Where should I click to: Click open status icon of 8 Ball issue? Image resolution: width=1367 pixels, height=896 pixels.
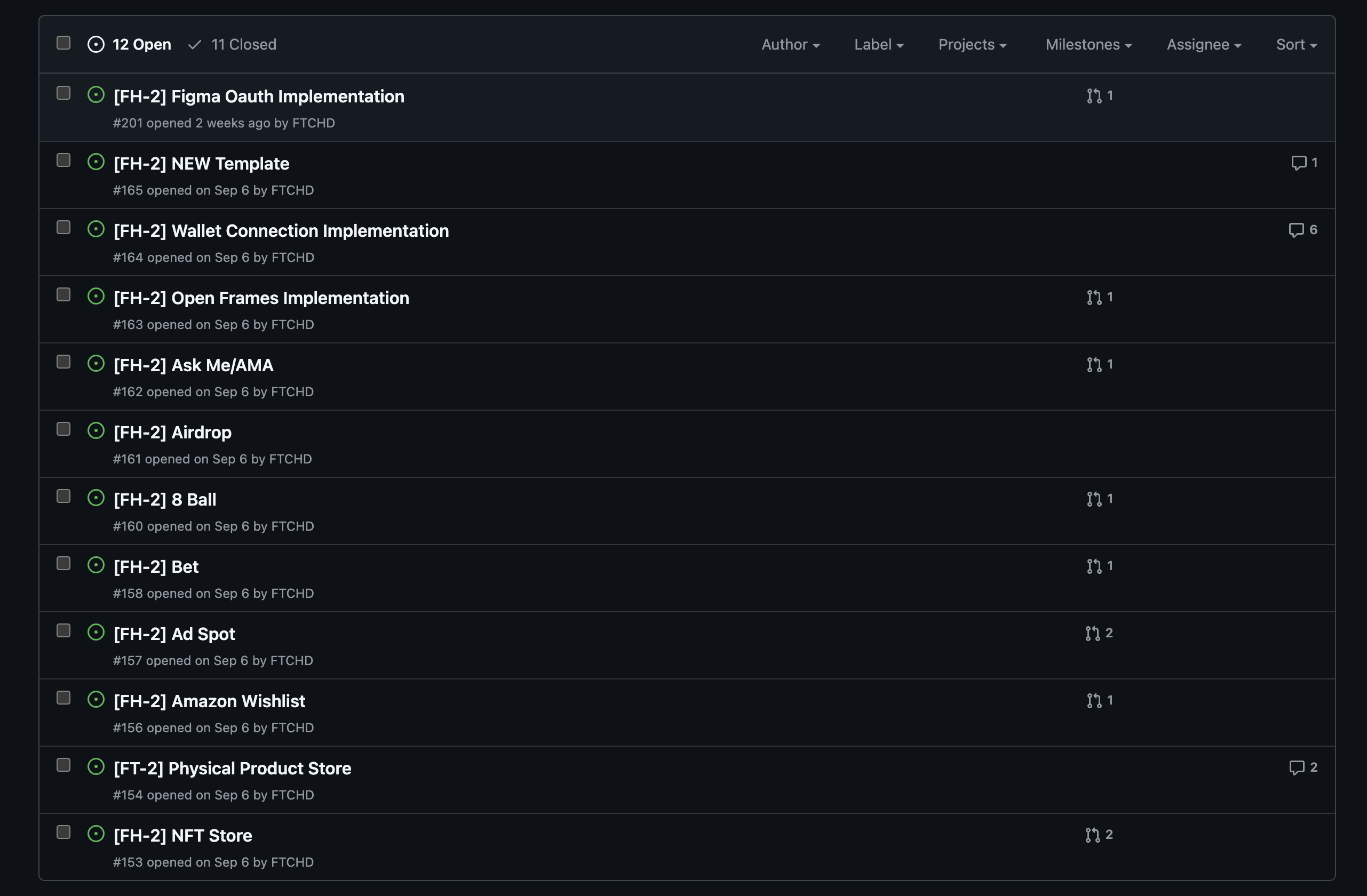click(x=96, y=498)
